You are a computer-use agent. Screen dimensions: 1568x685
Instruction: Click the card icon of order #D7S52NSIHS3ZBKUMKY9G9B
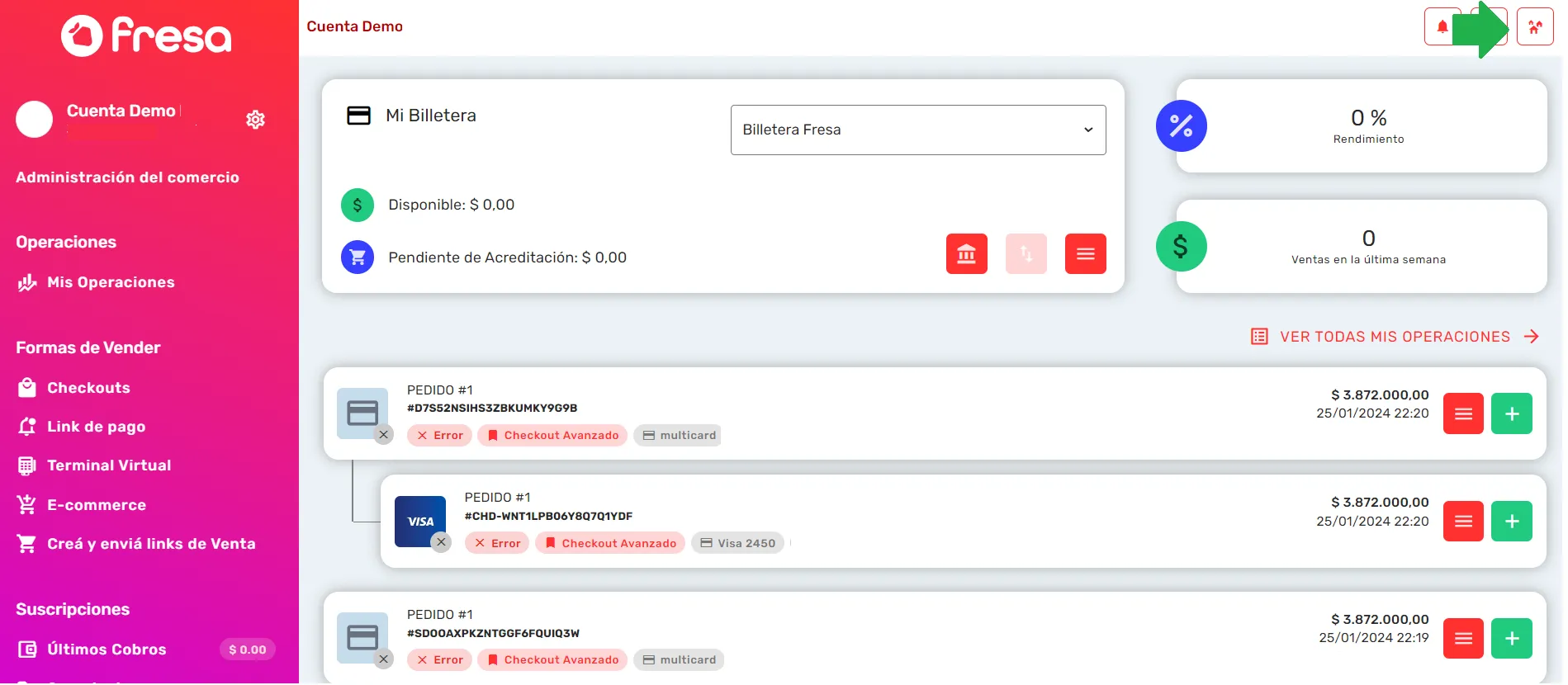[362, 413]
